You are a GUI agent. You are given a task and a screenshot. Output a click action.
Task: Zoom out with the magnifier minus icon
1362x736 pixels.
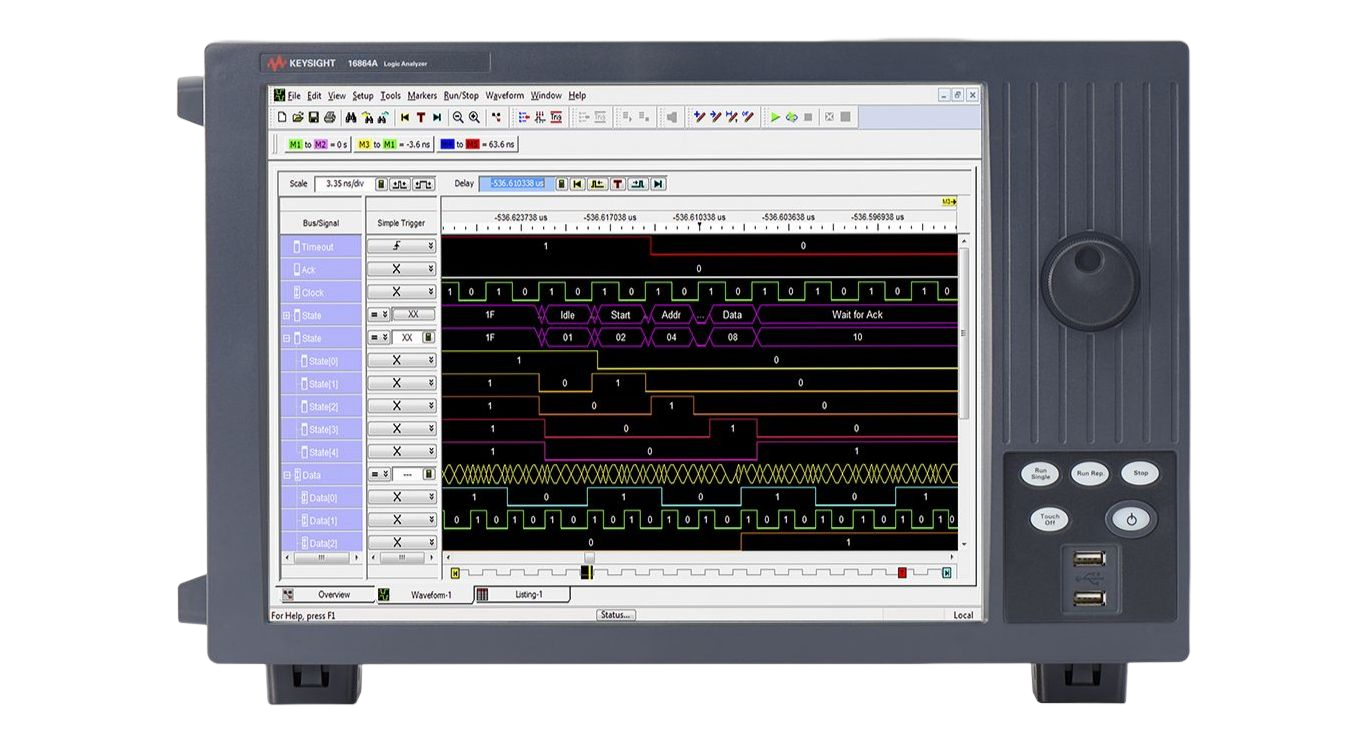[458, 117]
